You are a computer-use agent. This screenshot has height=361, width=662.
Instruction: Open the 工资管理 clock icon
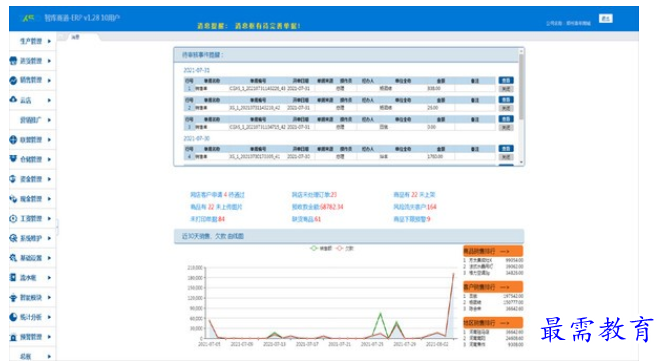click(13, 218)
